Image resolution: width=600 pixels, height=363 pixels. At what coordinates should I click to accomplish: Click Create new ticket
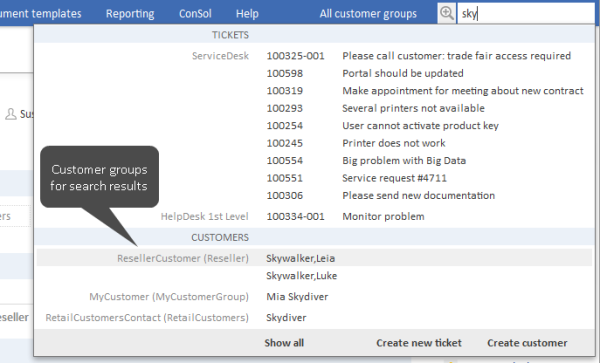(x=419, y=343)
